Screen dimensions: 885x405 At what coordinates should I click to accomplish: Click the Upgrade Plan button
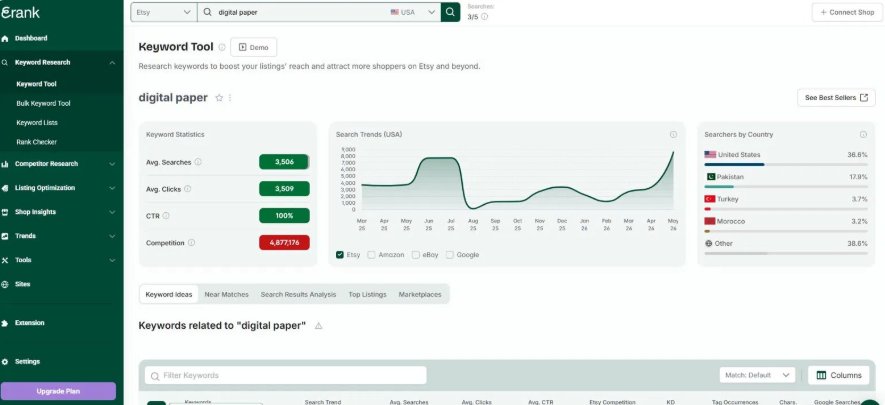58,391
